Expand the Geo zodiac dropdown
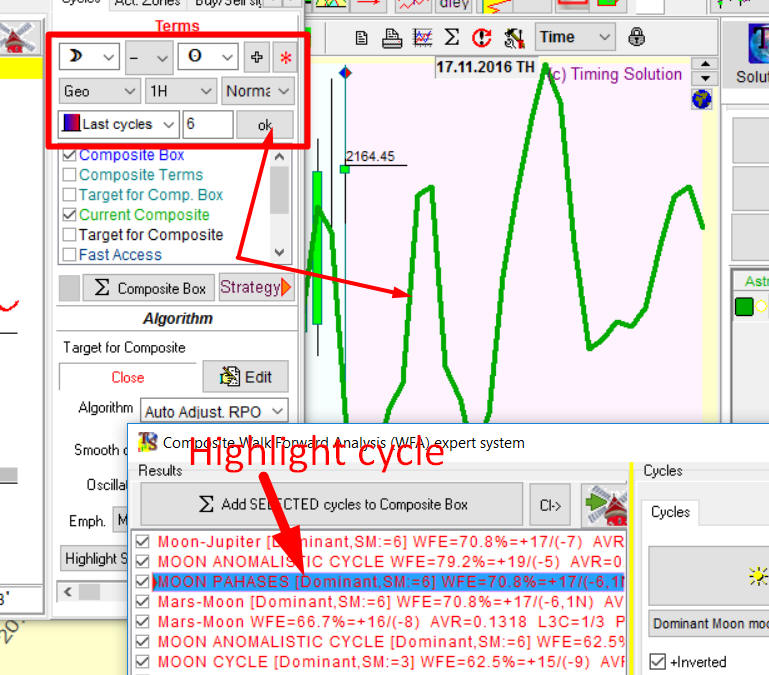Screen dimensions: 769x675 click(99, 91)
